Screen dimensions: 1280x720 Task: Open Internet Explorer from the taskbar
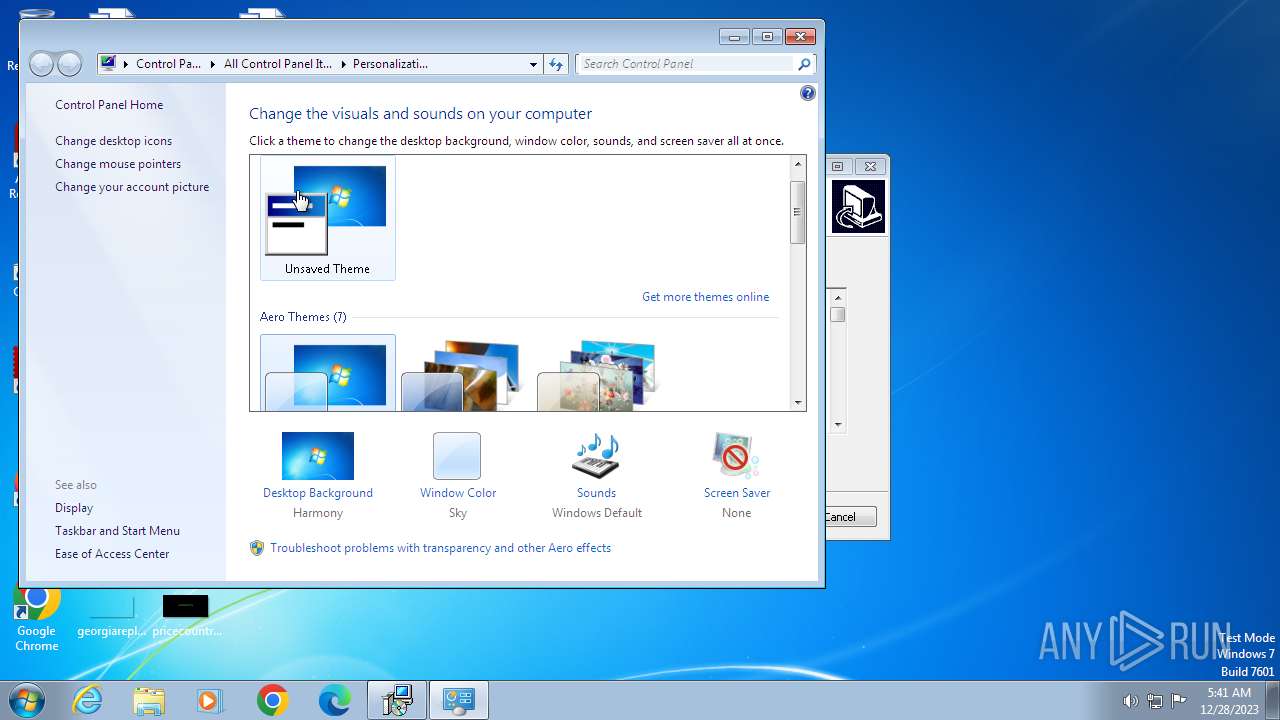88,700
